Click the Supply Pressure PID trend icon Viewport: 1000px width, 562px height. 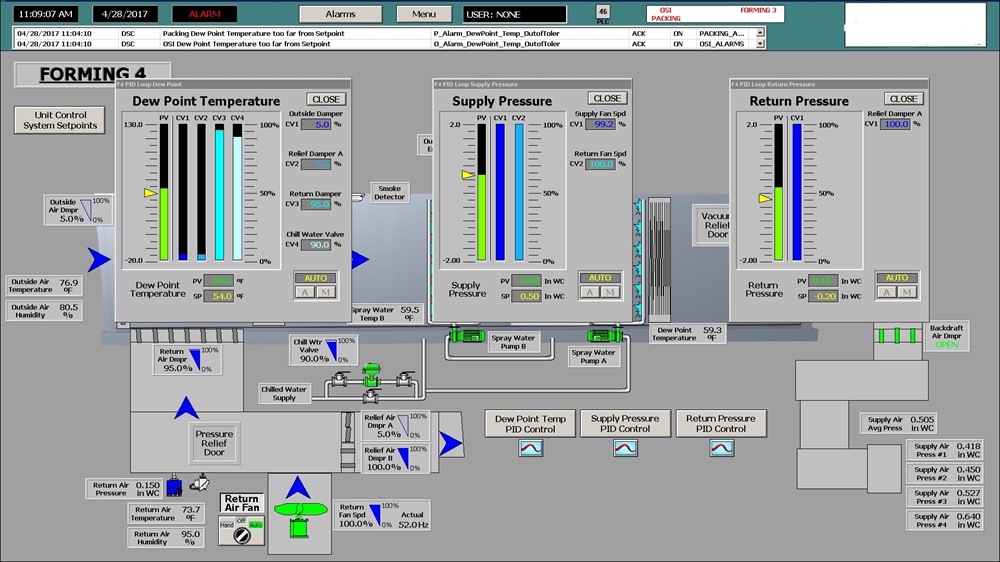[625, 448]
